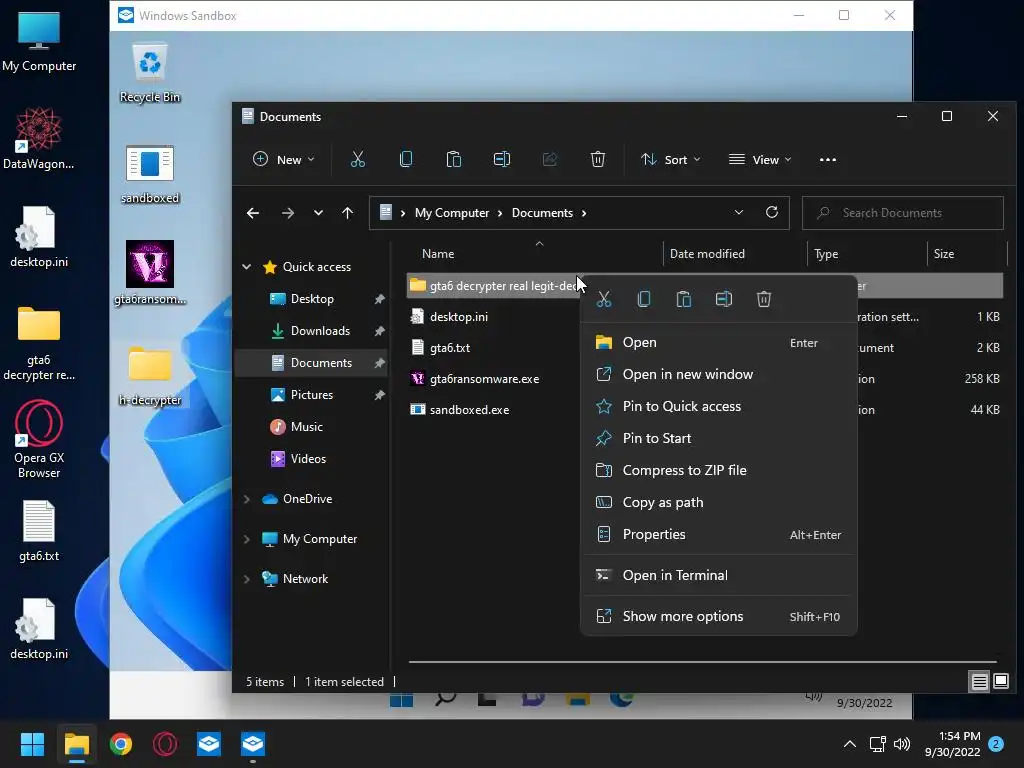
Task: Click Cut icon in Documents toolbar
Action: coord(357,159)
